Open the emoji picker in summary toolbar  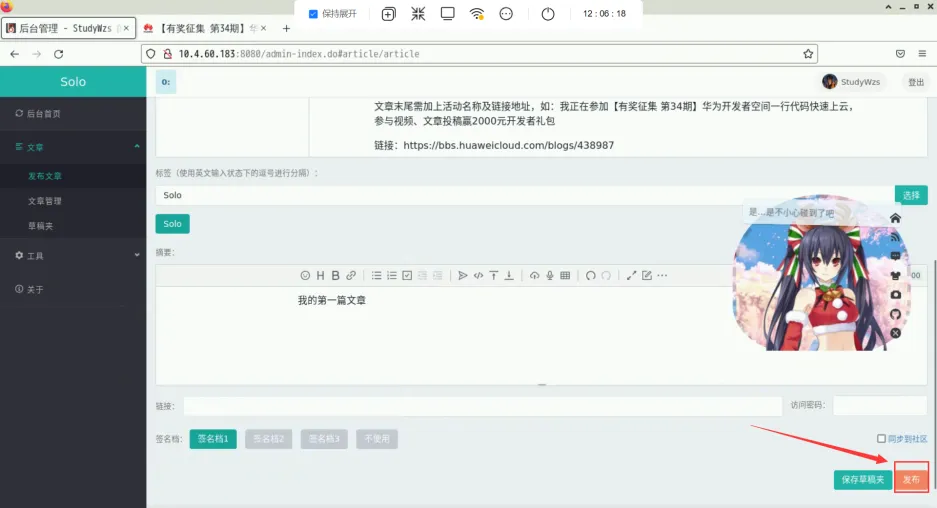305,276
